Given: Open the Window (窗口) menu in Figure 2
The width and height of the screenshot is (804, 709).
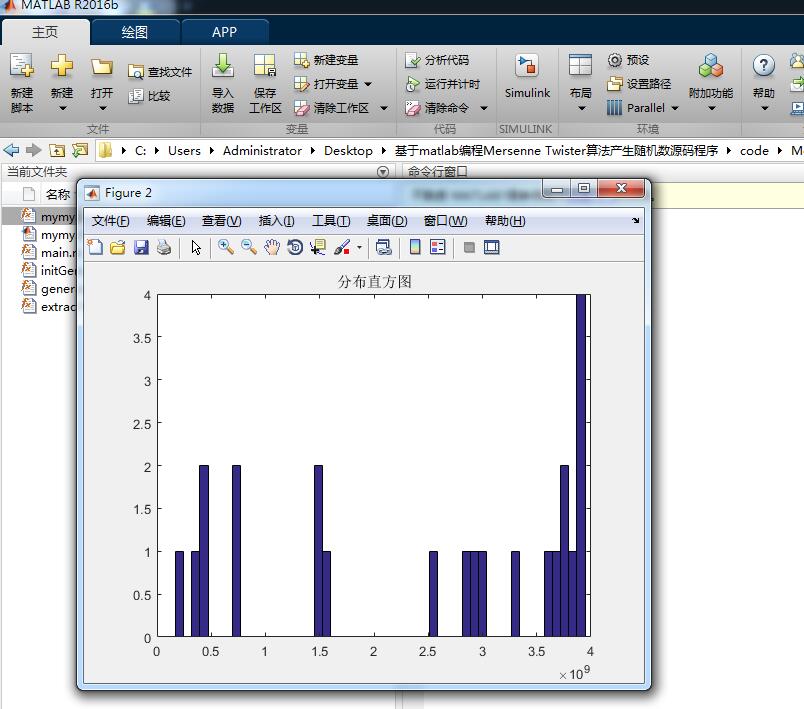Looking at the screenshot, I should click(x=446, y=221).
